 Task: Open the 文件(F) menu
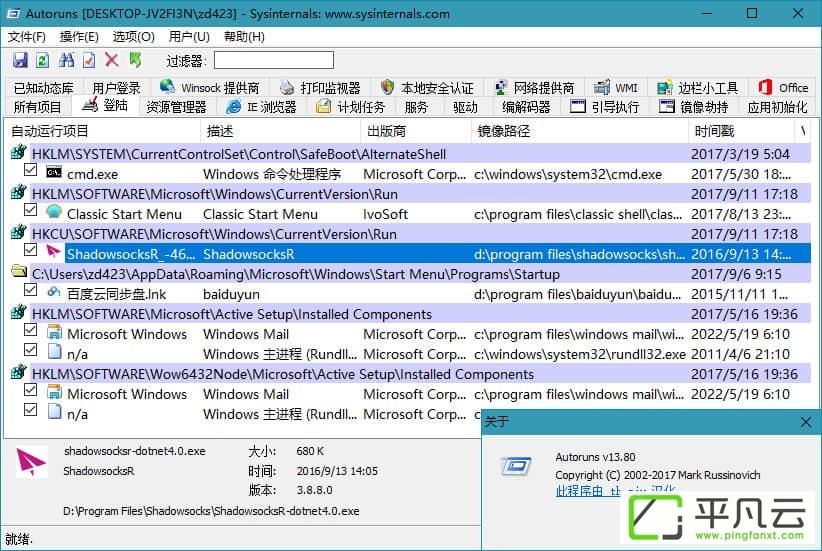pos(27,37)
